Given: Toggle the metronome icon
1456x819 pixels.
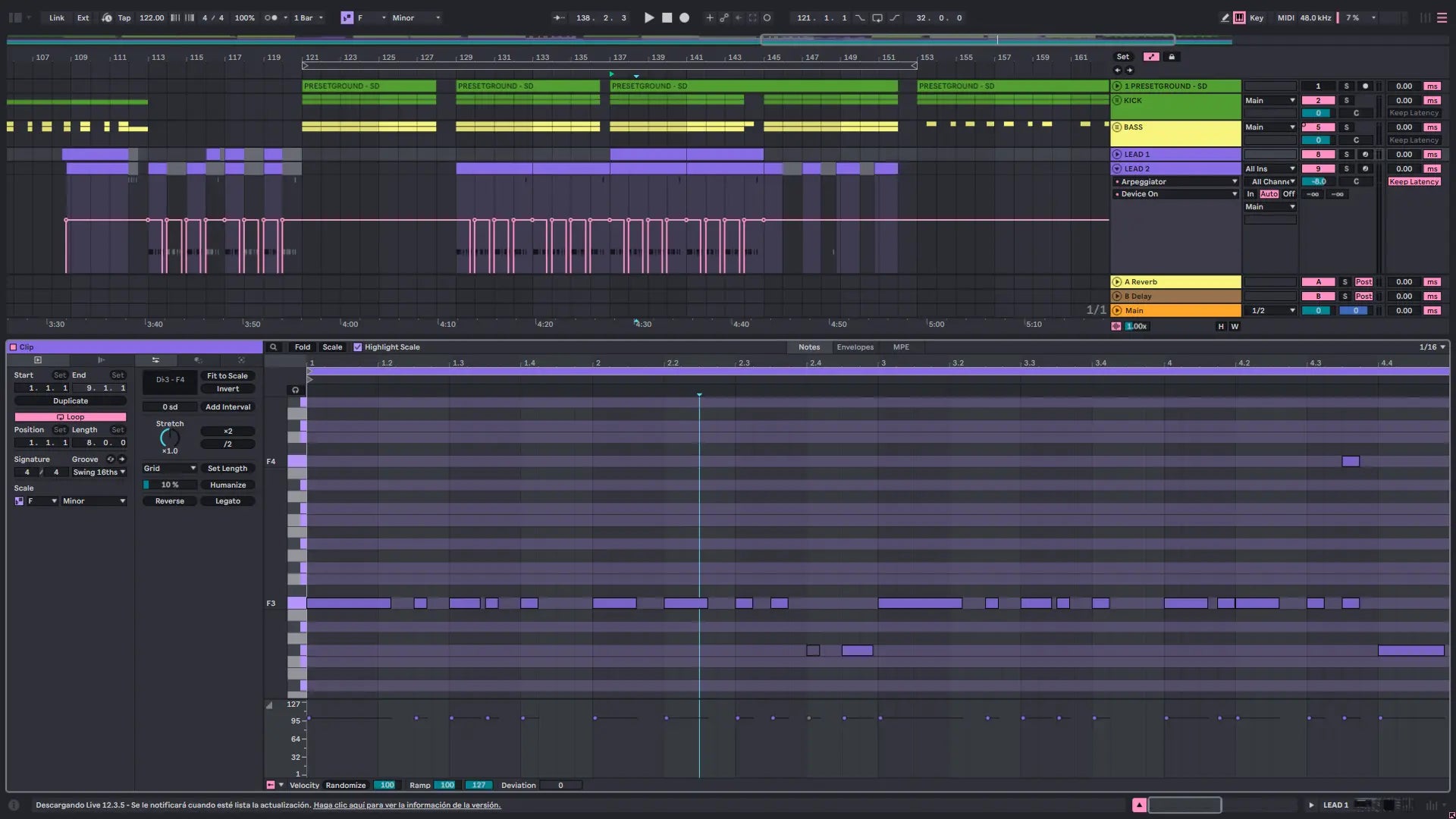Looking at the screenshot, I should 271,17.
